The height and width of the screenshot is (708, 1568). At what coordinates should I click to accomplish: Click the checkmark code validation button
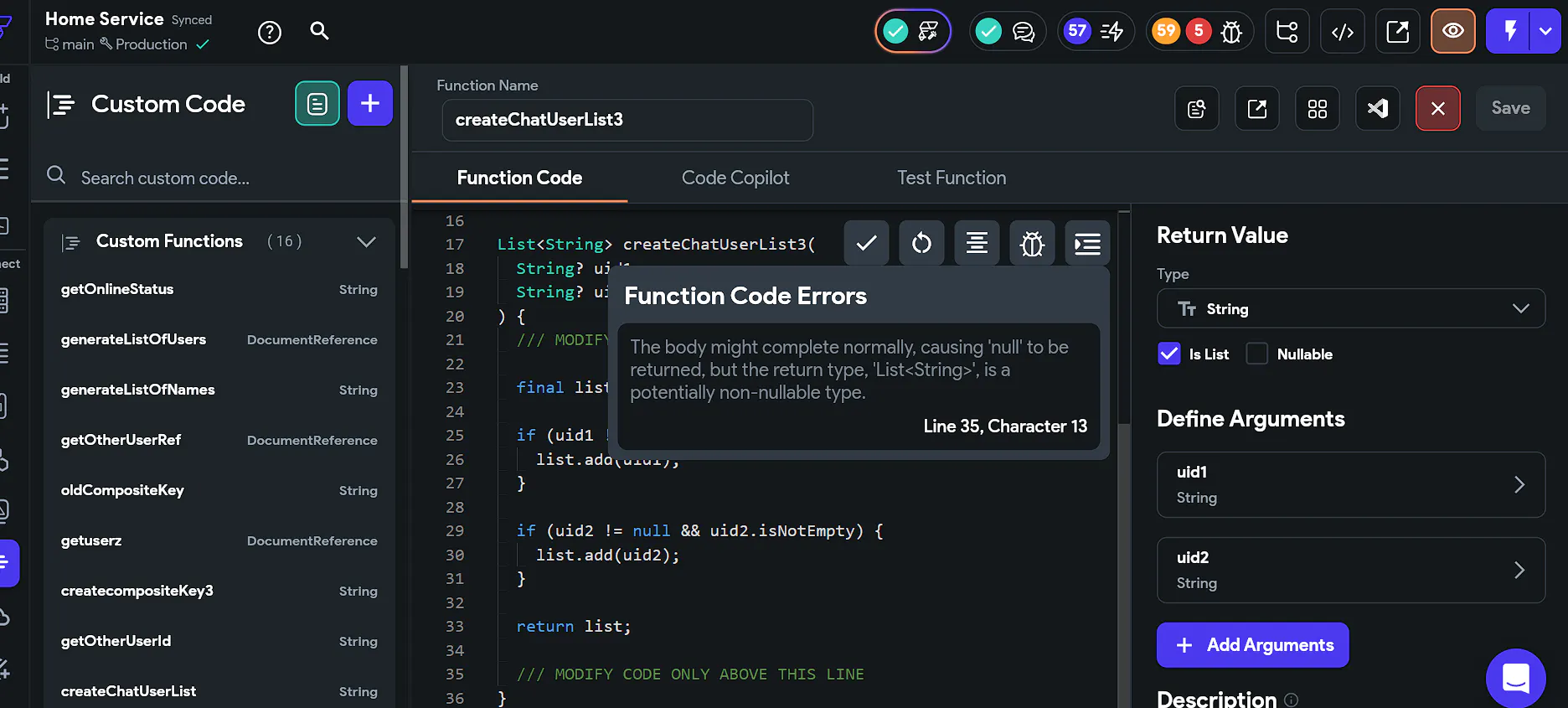867,243
